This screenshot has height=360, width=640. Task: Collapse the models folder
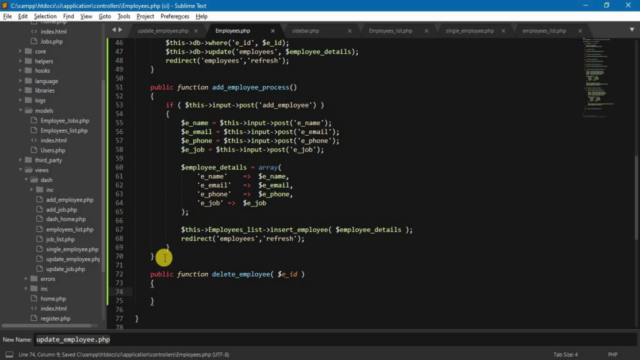coord(20,111)
